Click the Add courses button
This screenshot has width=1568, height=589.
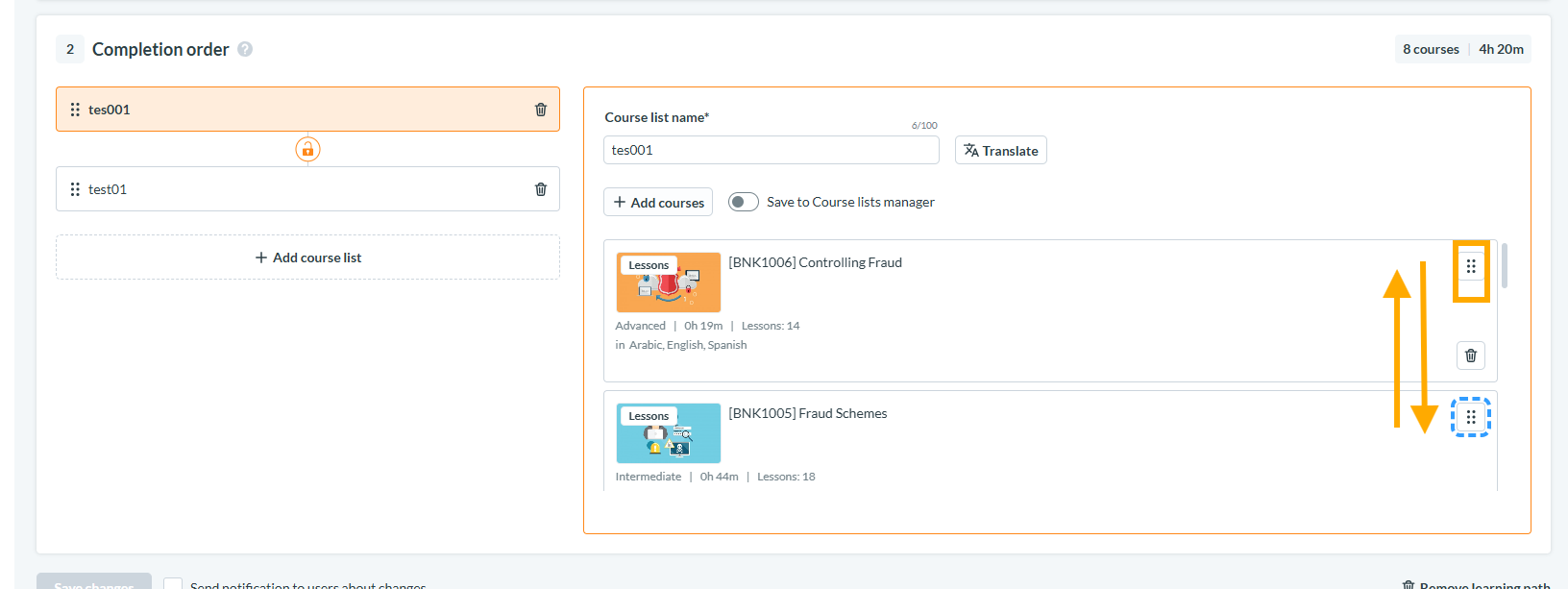(x=658, y=202)
